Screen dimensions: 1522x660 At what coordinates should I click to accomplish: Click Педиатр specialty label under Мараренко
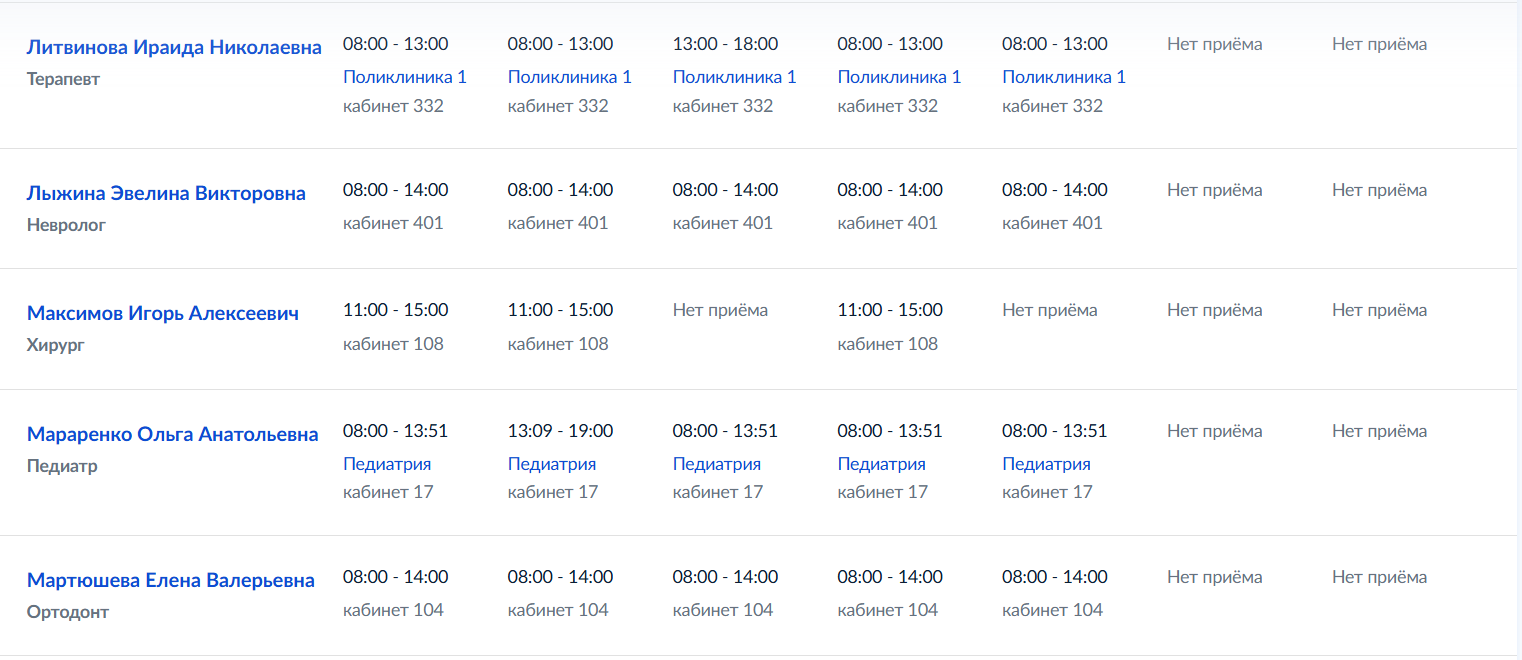(62, 466)
